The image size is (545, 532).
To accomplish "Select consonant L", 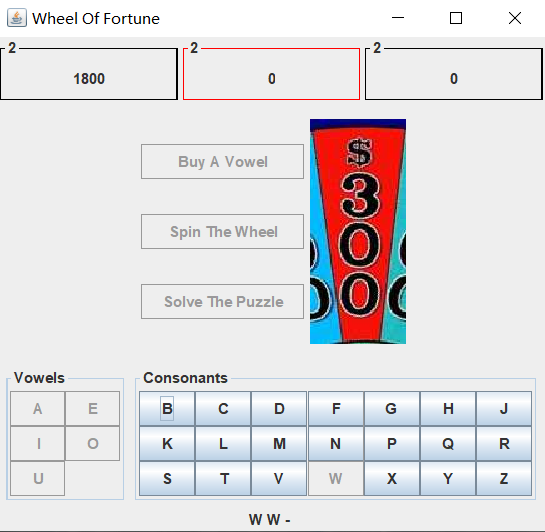I will [x=223, y=444].
